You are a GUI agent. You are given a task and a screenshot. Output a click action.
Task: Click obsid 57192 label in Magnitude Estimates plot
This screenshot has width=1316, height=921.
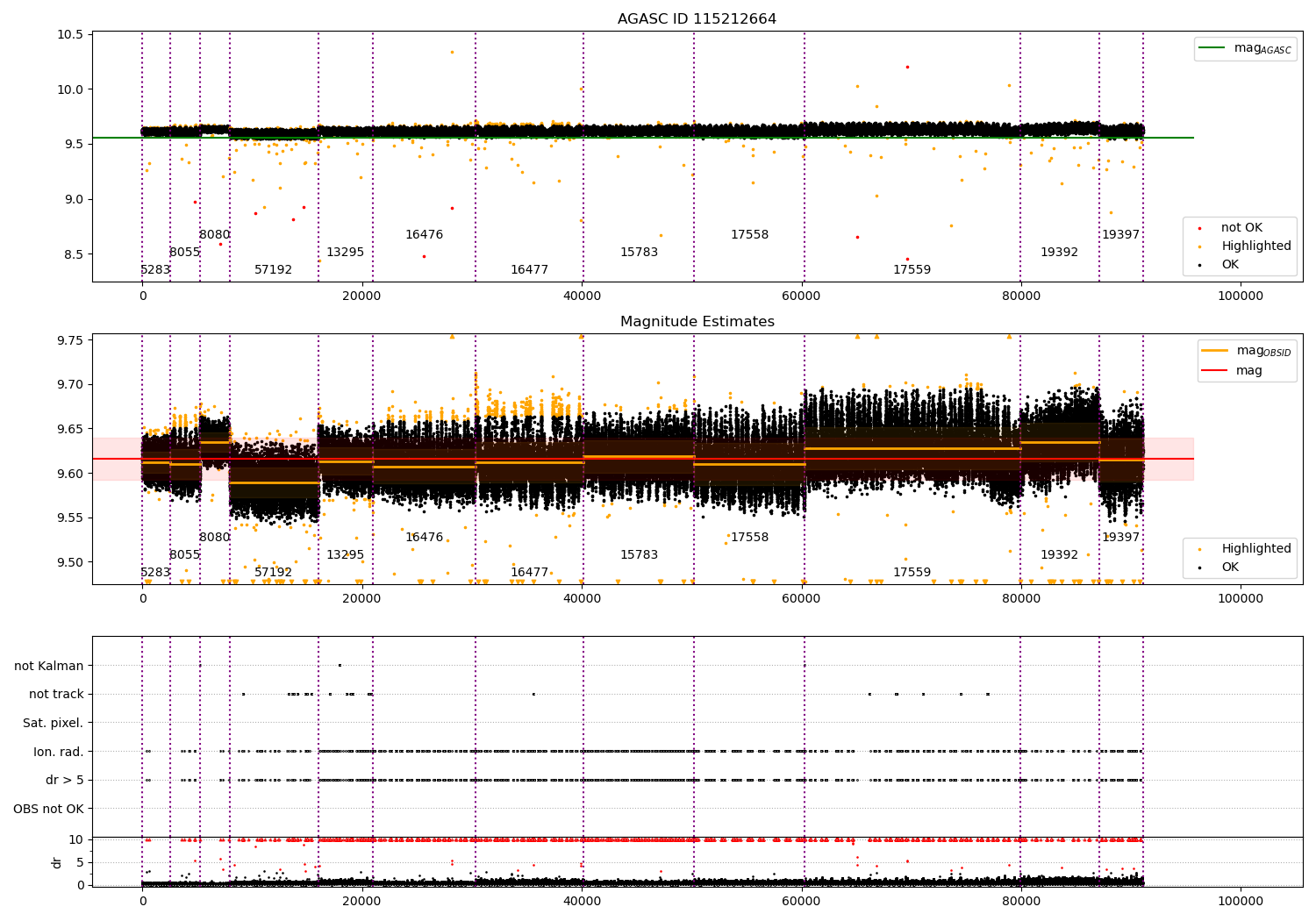(274, 573)
